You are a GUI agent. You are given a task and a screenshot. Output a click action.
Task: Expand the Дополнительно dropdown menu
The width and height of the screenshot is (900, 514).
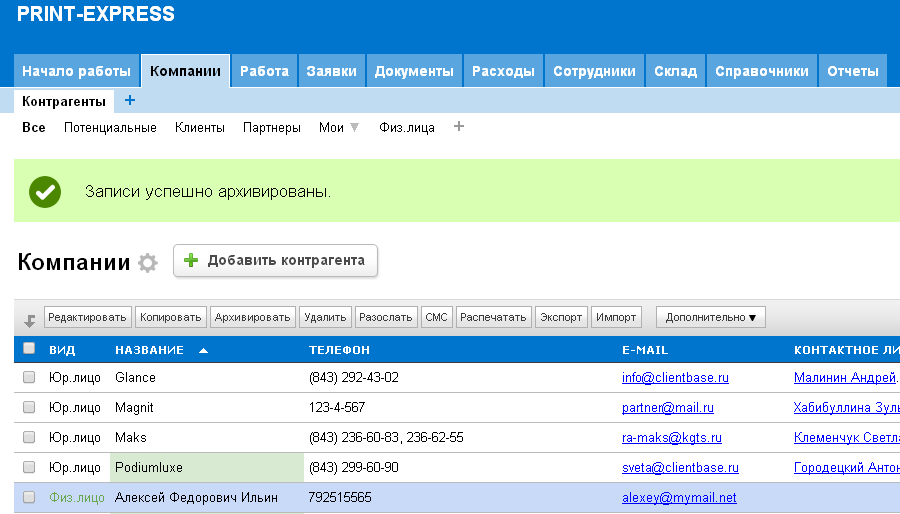click(710, 318)
